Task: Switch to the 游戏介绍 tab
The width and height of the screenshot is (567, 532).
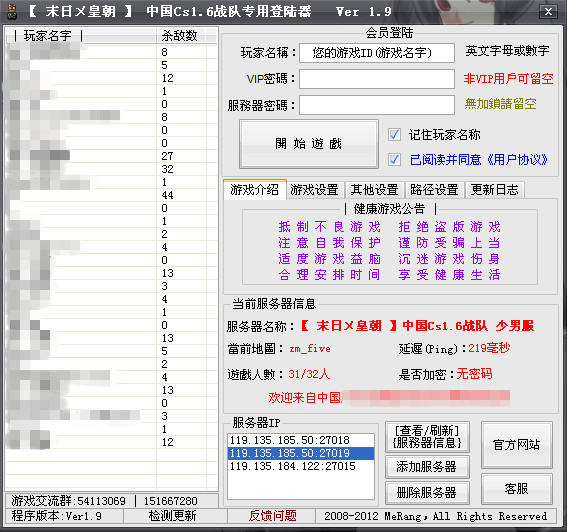Action: 255,189
